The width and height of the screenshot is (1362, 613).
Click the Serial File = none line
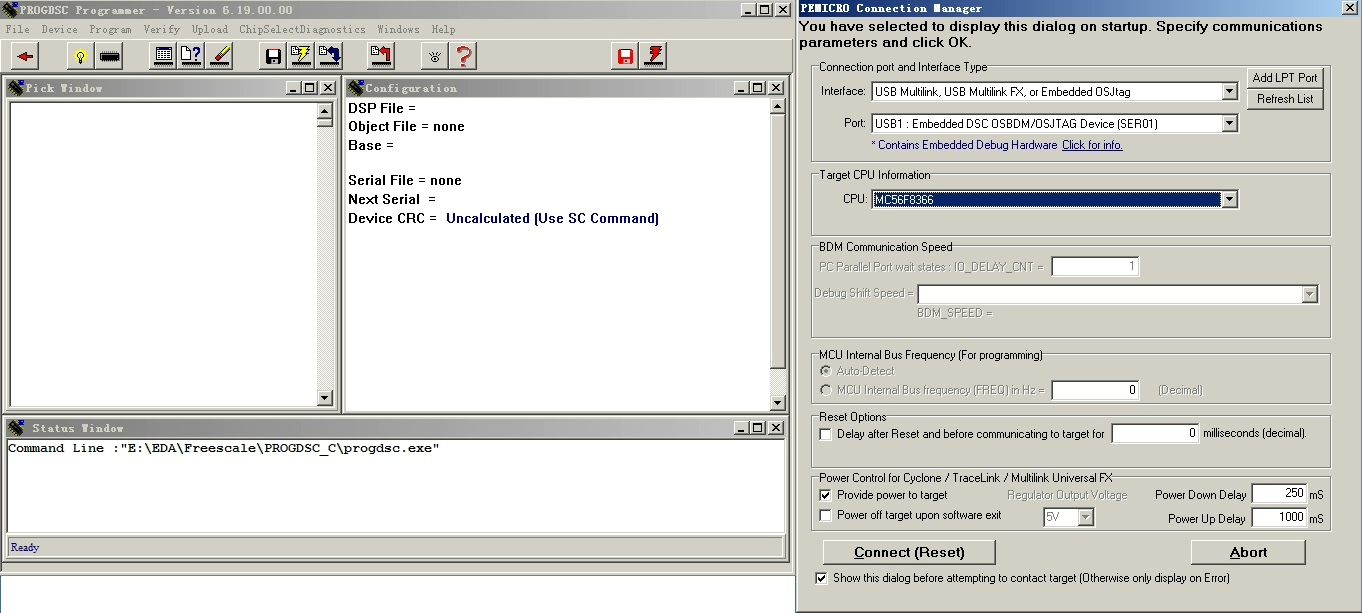[405, 180]
